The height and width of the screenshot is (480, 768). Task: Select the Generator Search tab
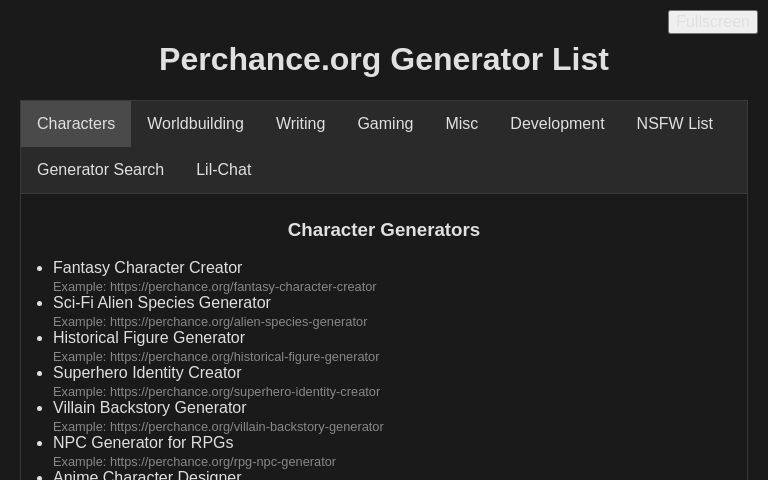100,170
